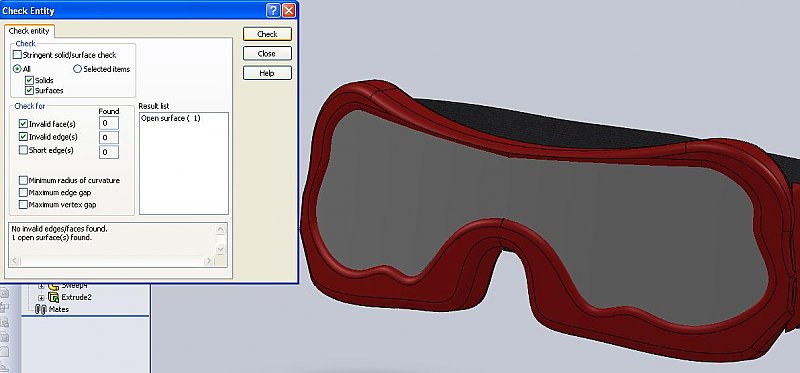Expand the Extrude2 tree node
800x373 pixels.
coord(42,297)
